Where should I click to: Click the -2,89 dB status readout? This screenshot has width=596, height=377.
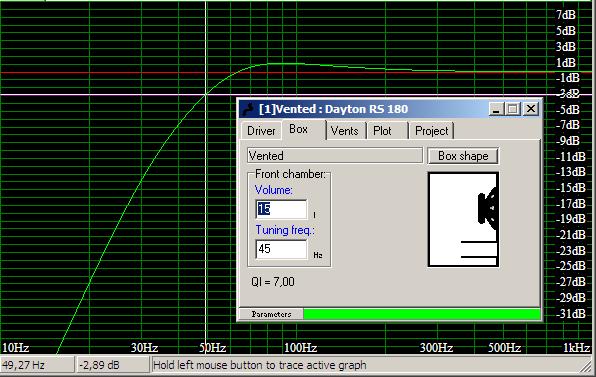(x=113, y=365)
